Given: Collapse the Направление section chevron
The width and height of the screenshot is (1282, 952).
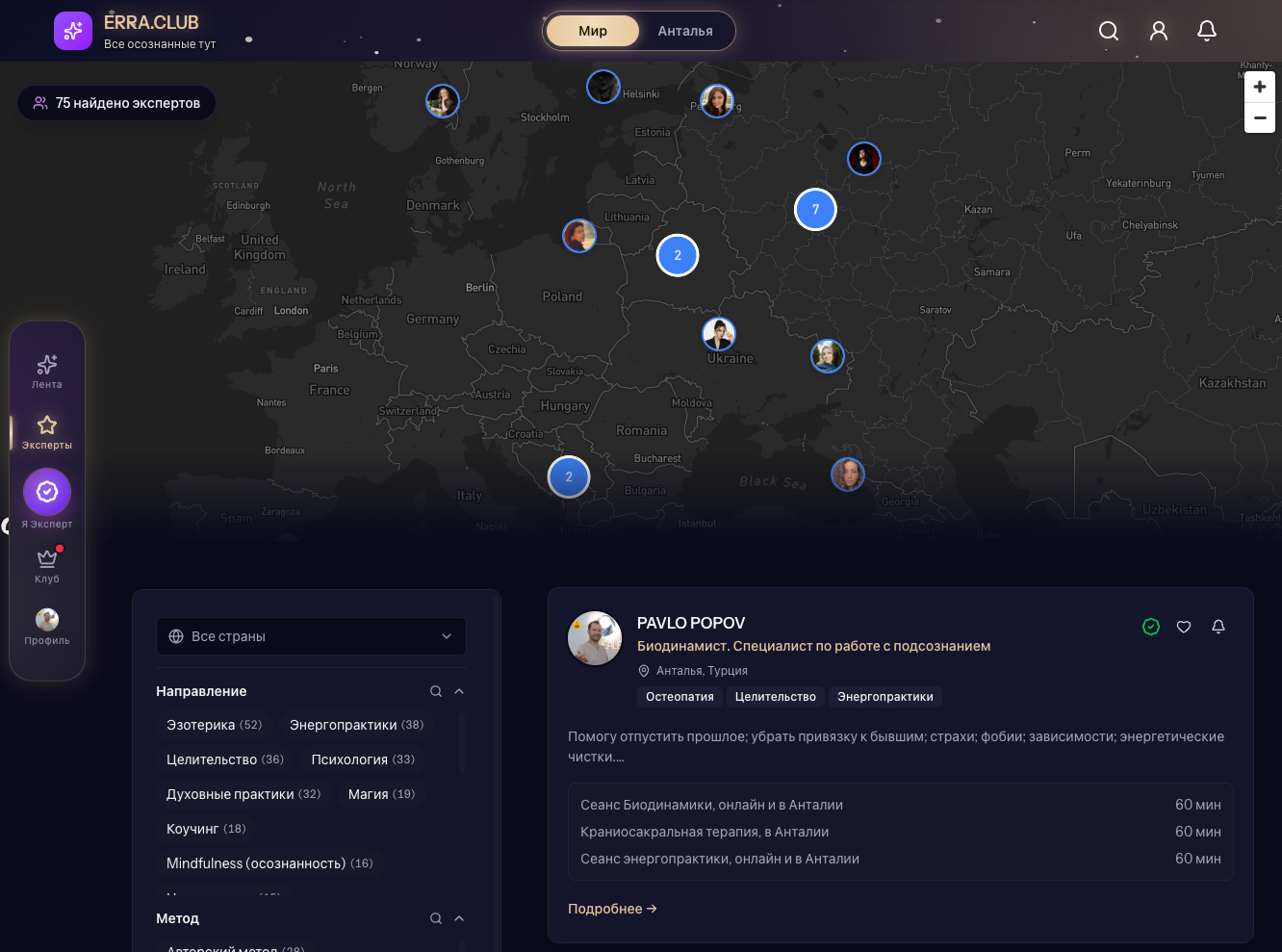Looking at the screenshot, I should pyautogui.click(x=459, y=691).
